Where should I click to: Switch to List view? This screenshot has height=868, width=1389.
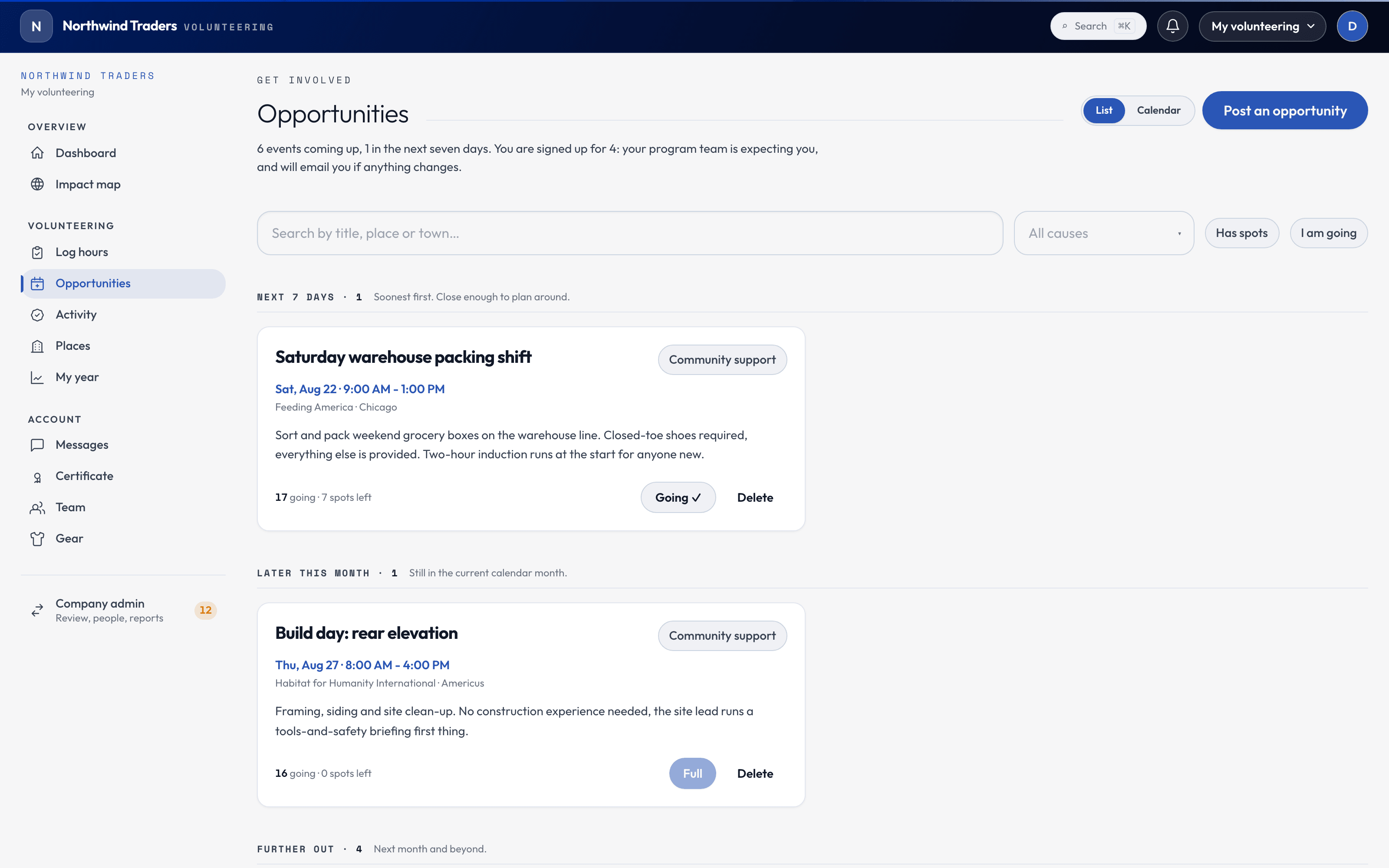tap(1103, 110)
